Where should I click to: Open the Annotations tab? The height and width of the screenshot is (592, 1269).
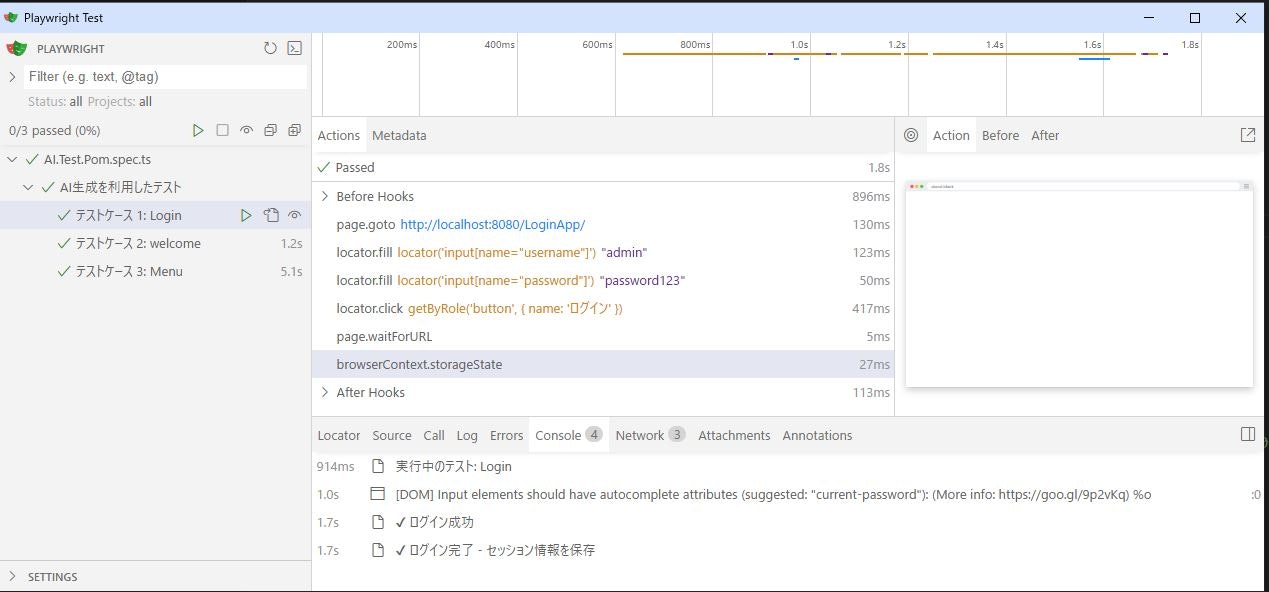point(817,435)
